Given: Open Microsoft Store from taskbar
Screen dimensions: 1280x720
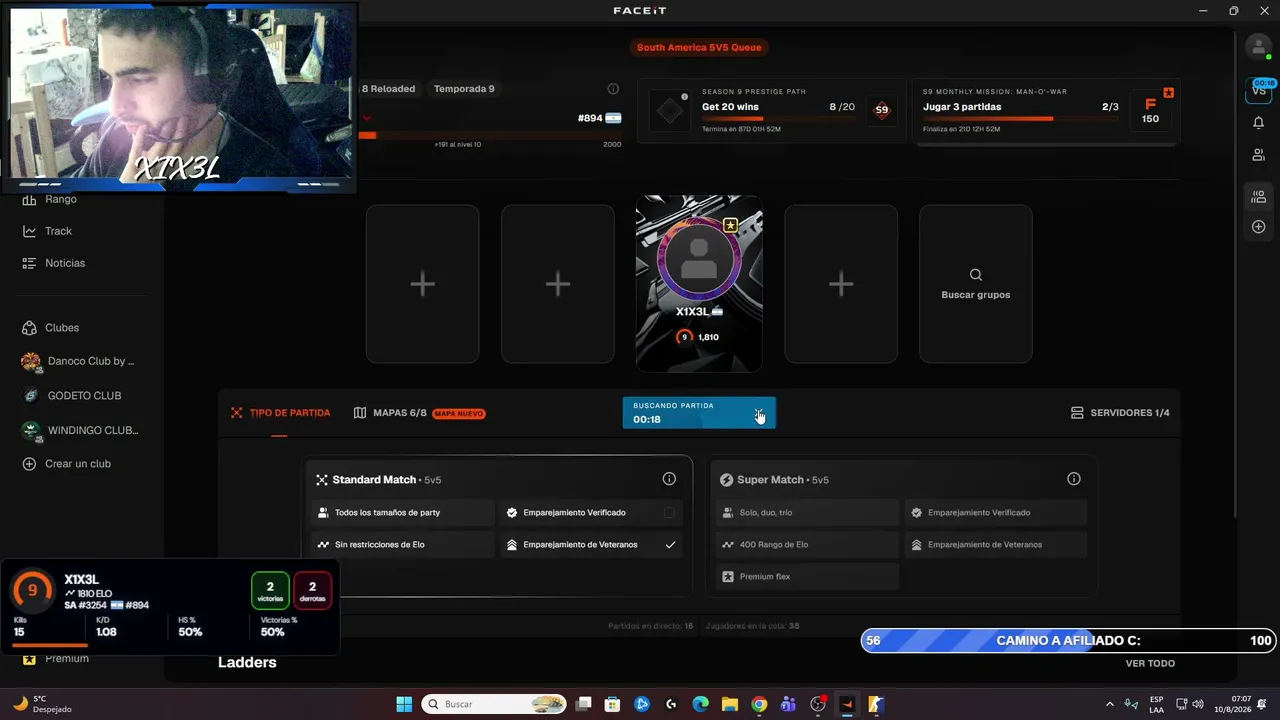Looking at the screenshot, I should pyautogui.click(x=613, y=704).
